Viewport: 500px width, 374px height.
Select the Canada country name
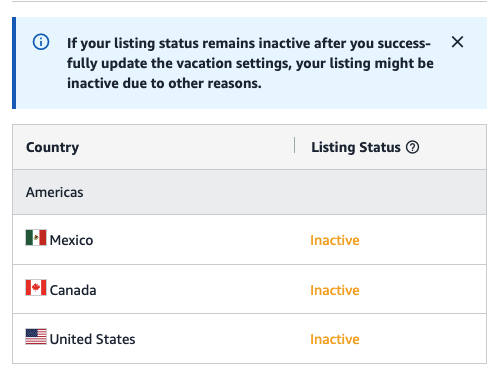click(73, 290)
